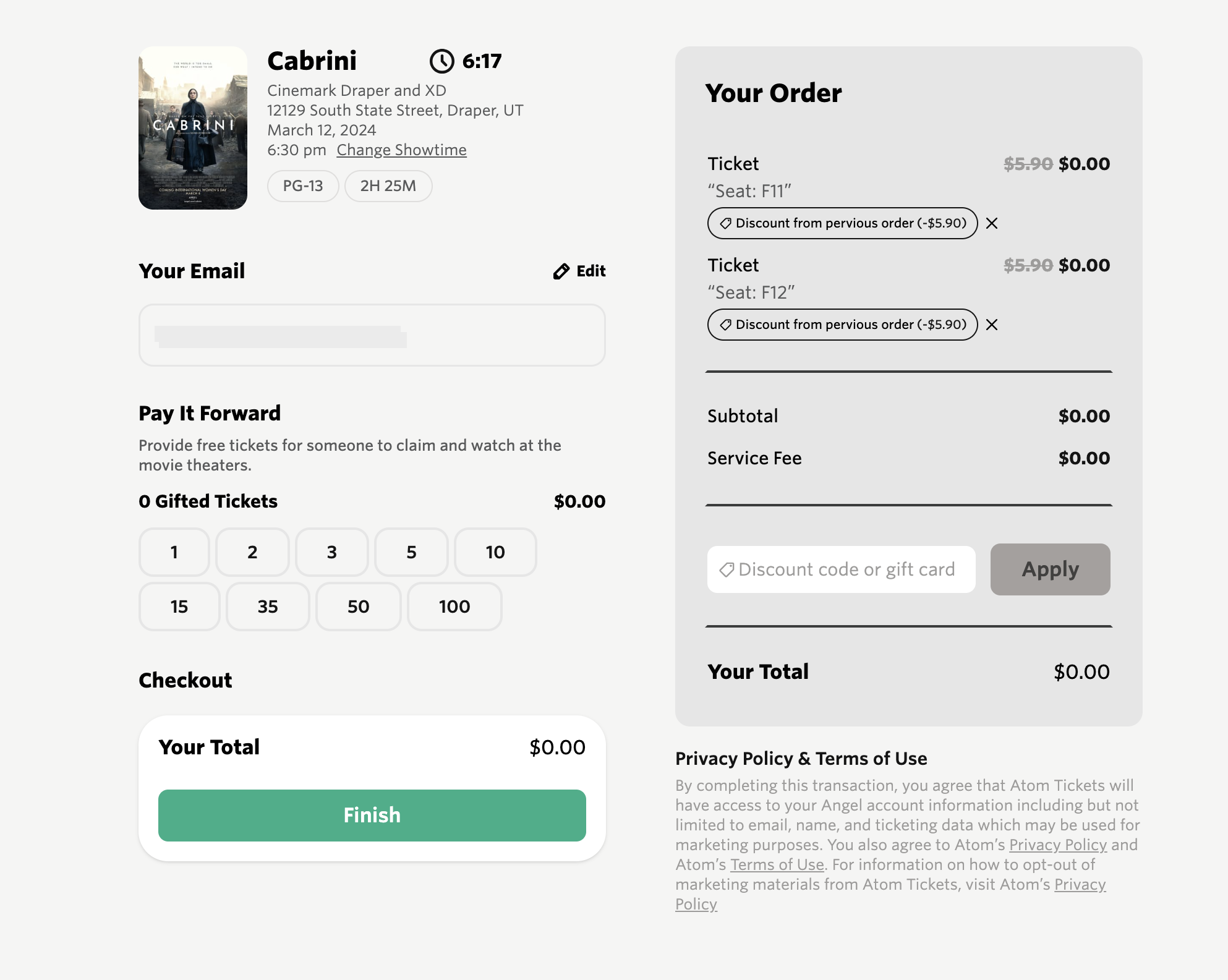Click the Apply discount button

point(1050,569)
